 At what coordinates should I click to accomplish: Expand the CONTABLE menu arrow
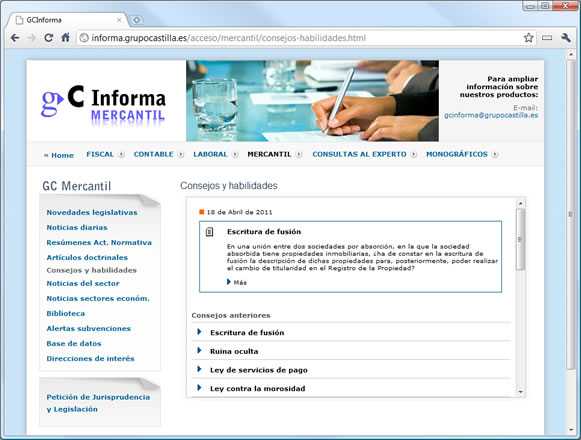[180, 155]
